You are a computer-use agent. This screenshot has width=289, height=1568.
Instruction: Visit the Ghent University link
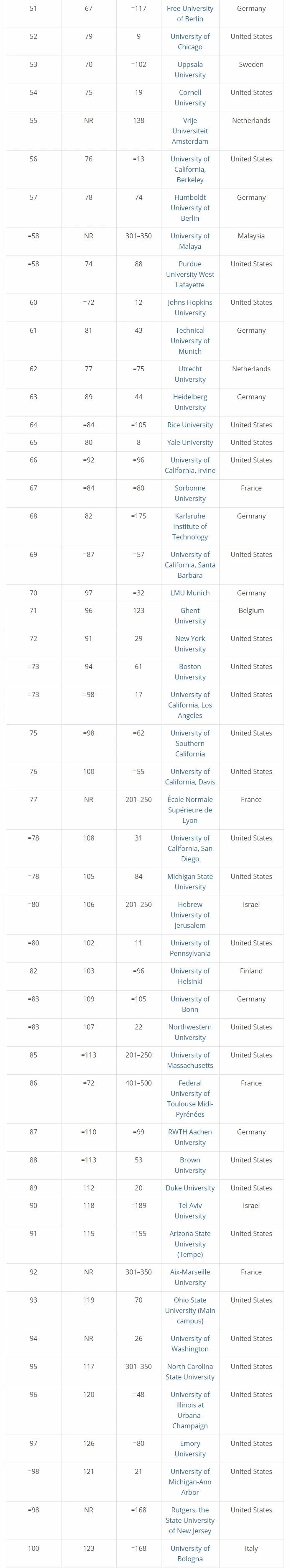click(x=190, y=615)
